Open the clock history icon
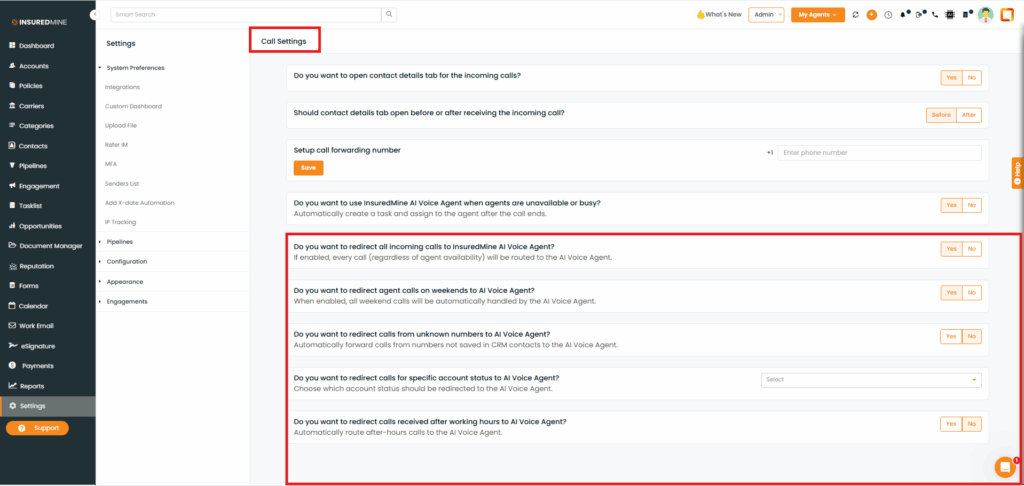Screen dimensions: 1024x486 (x=888, y=15)
